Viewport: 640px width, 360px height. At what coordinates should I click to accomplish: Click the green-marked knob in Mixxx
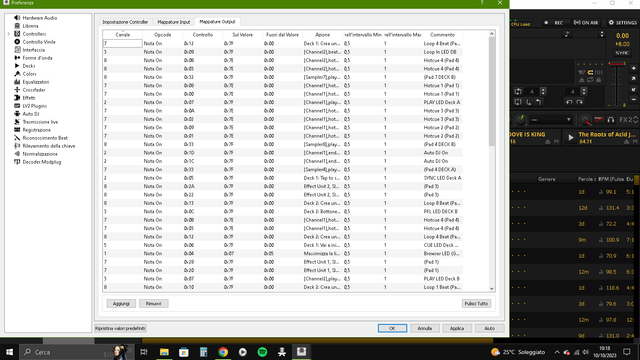(x=520, y=120)
